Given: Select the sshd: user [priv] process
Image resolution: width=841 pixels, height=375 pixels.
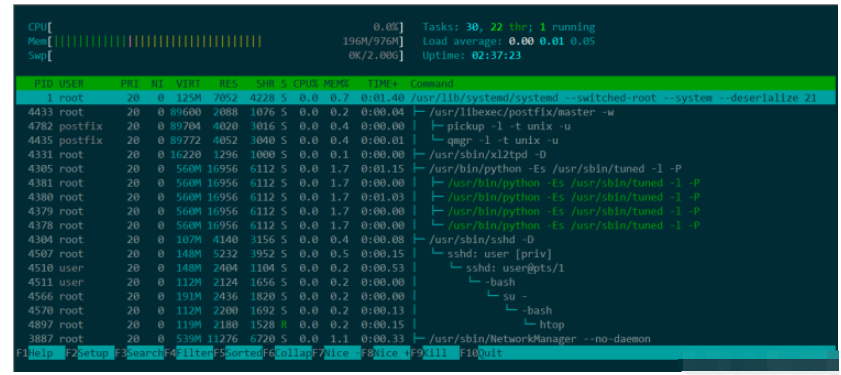Looking at the screenshot, I should click(426, 254).
